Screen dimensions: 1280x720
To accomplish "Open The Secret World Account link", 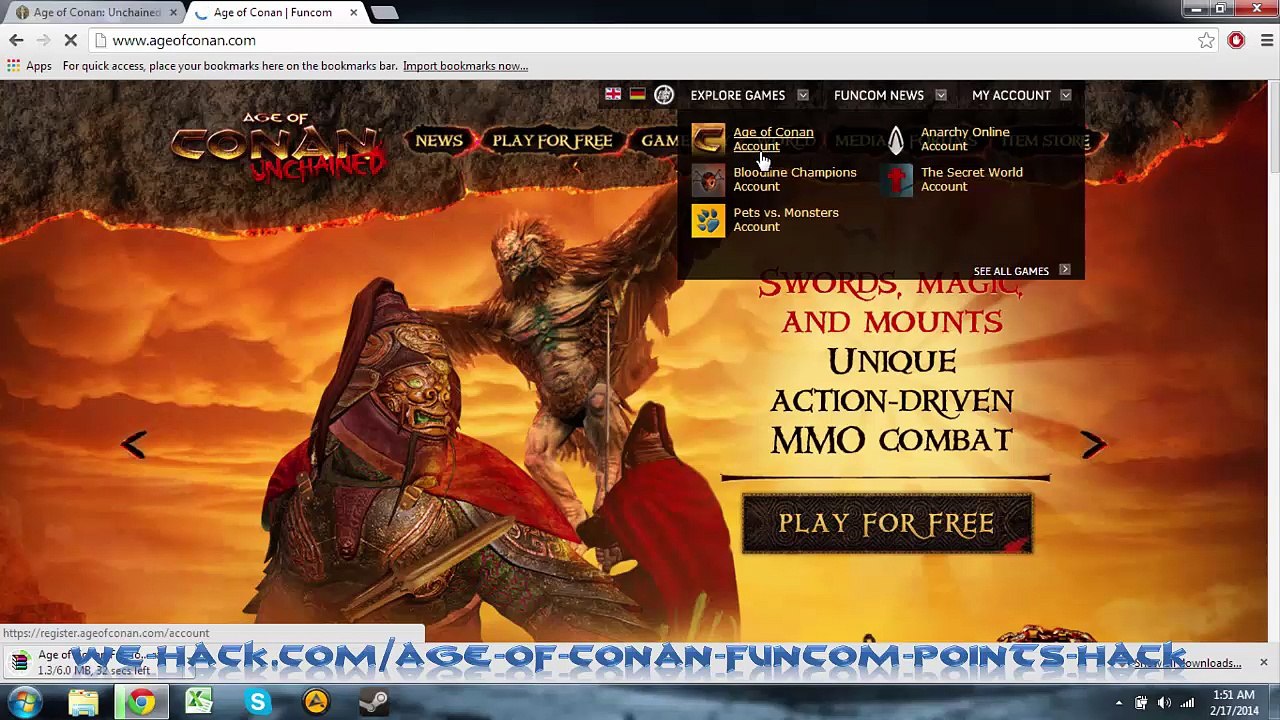I will [x=971, y=179].
